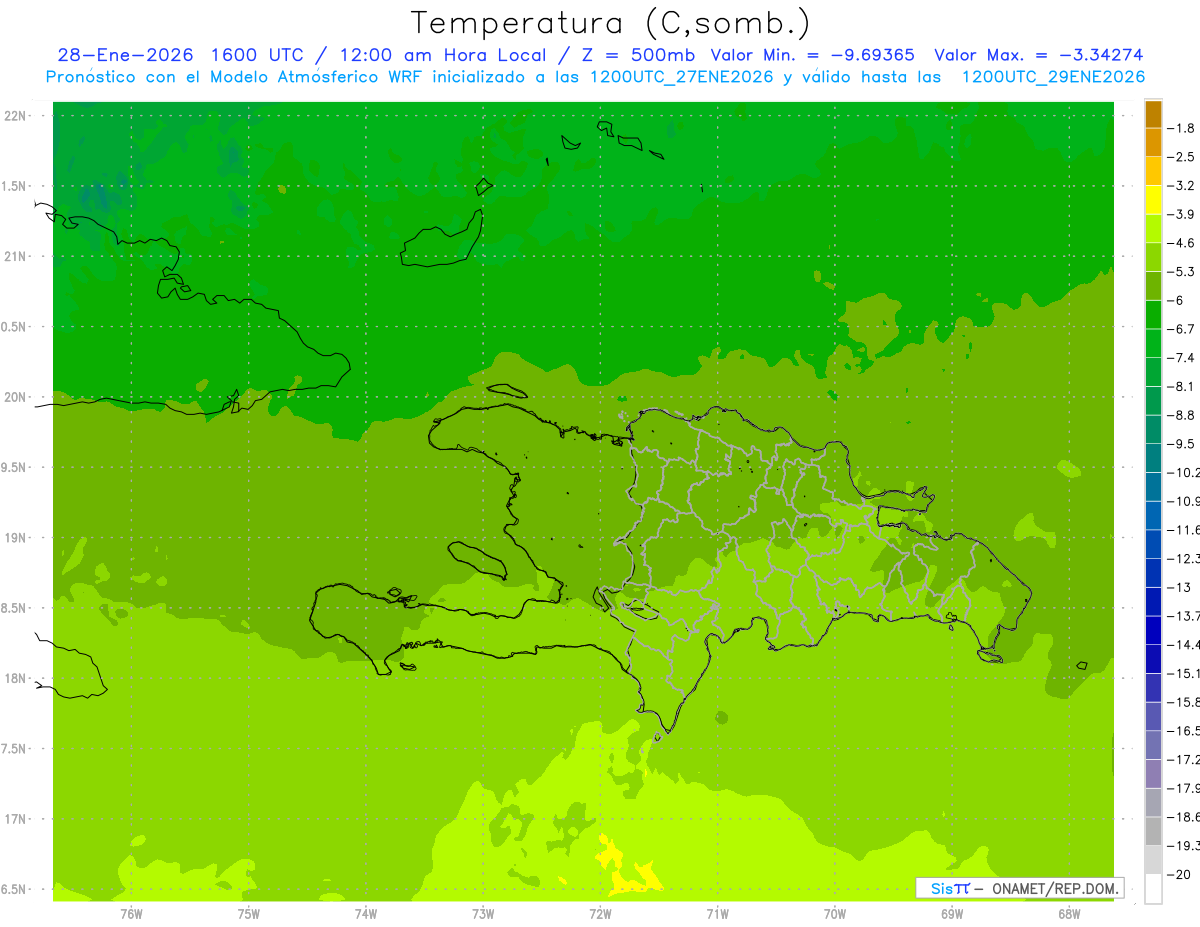Click the "-6.7" colorbar value
1200x927 pixels.
click(1183, 329)
